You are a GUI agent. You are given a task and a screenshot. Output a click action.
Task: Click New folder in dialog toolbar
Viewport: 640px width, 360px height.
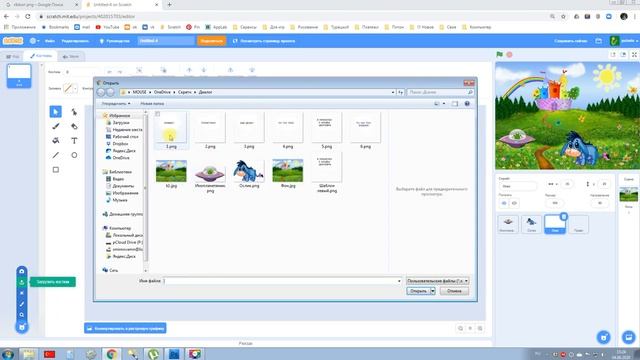152,104
